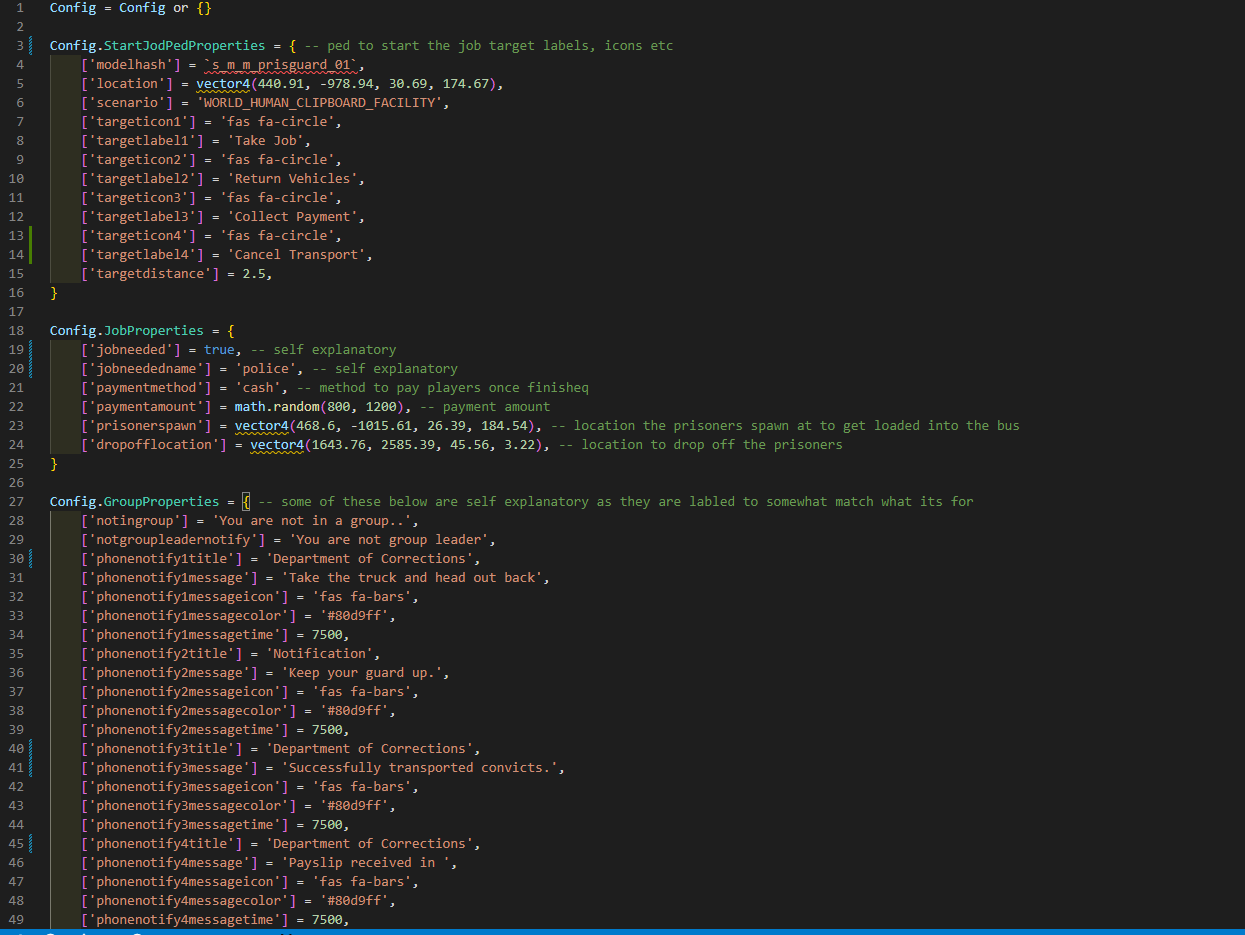The image size is (1245, 935).
Task: Click the 'Keep your guard up.' message
Action: point(361,673)
